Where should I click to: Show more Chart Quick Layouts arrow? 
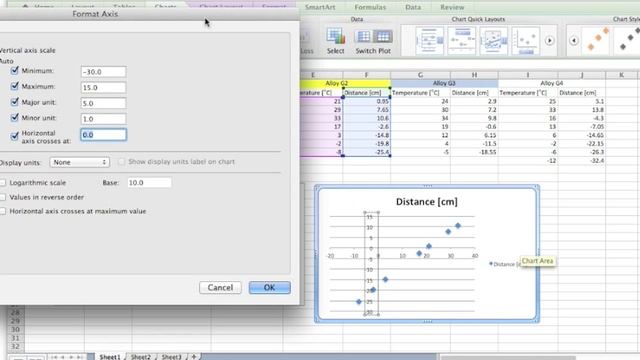549,40
